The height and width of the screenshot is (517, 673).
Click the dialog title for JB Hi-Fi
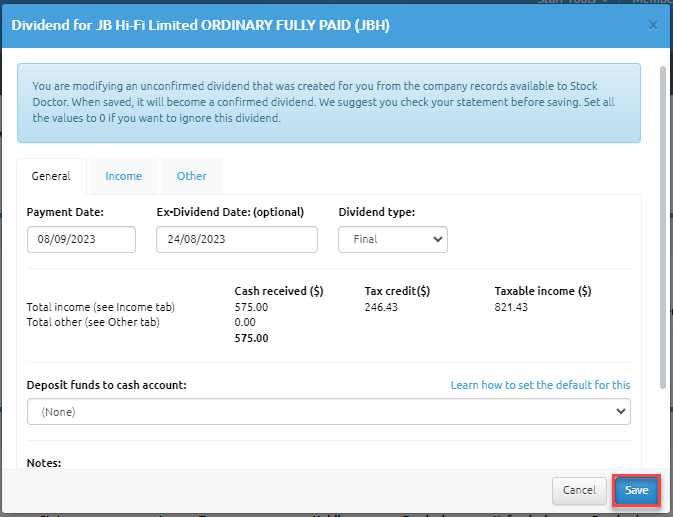tap(200, 25)
